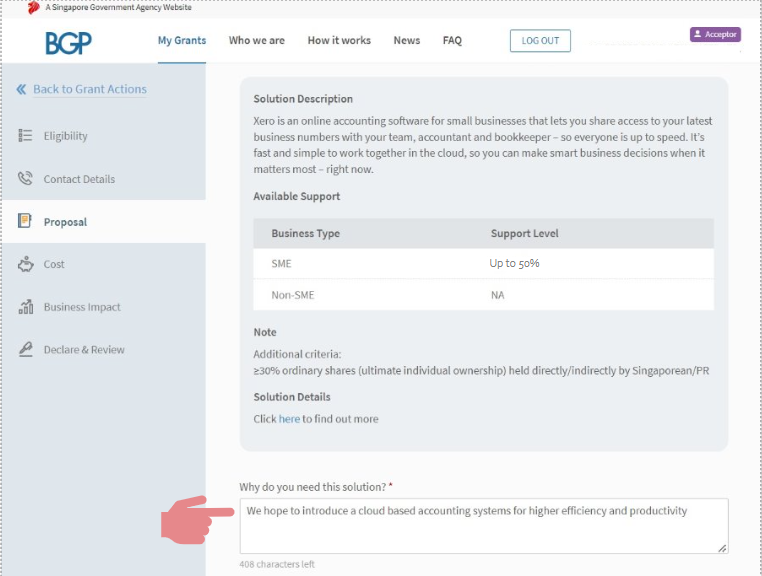This screenshot has height=576, width=762.
Task: Click the Singapore lion head crest icon
Action: point(34,7)
